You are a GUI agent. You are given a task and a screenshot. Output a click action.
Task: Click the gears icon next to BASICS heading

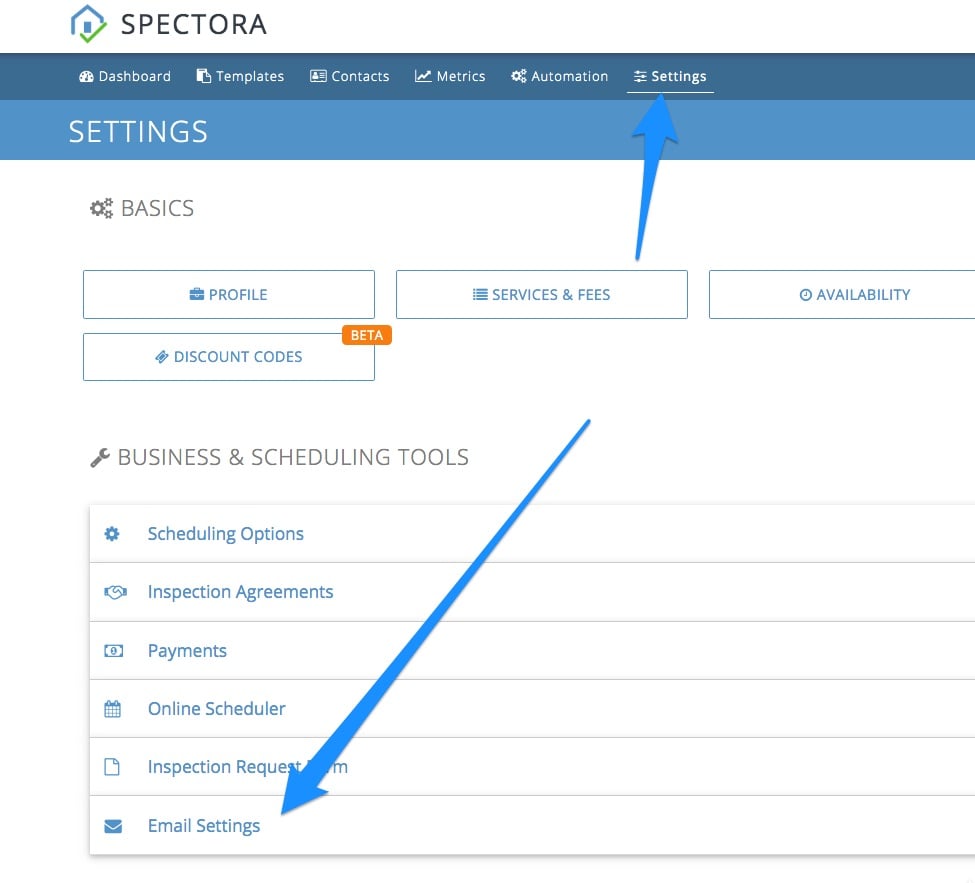click(x=100, y=207)
